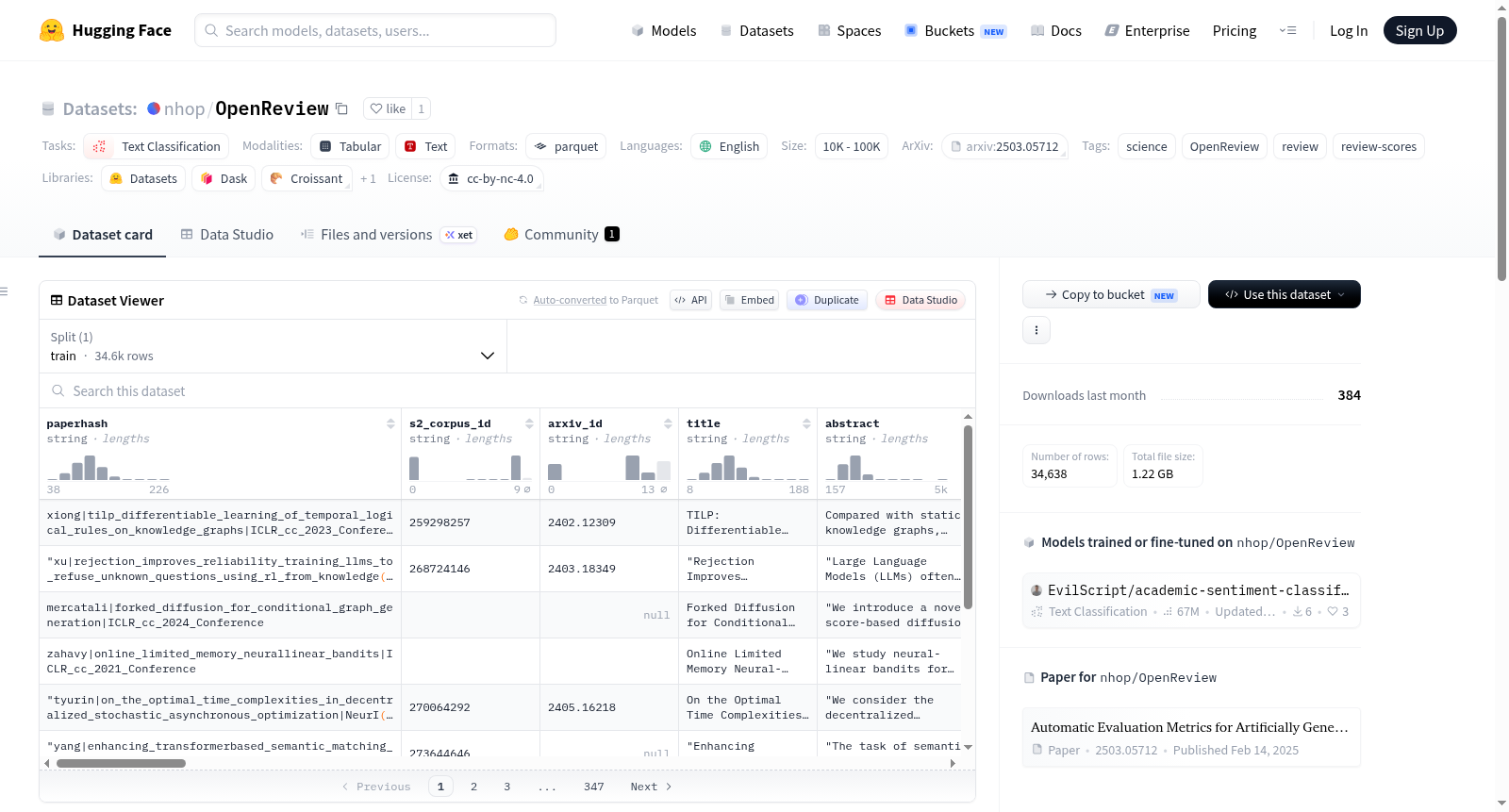Click the abstract lengths histogram
The image size is (1509, 812).
click(x=887, y=468)
